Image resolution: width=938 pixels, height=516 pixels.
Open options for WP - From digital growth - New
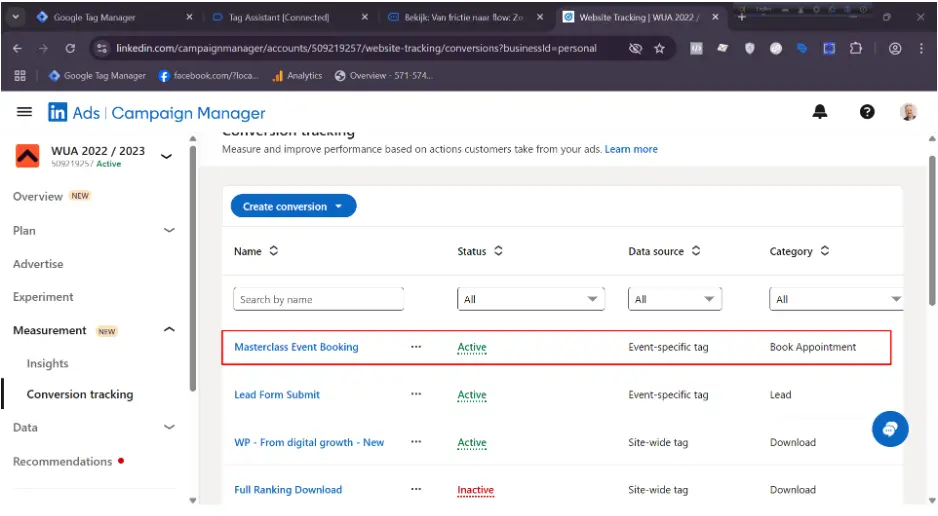click(x=416, y=442)
